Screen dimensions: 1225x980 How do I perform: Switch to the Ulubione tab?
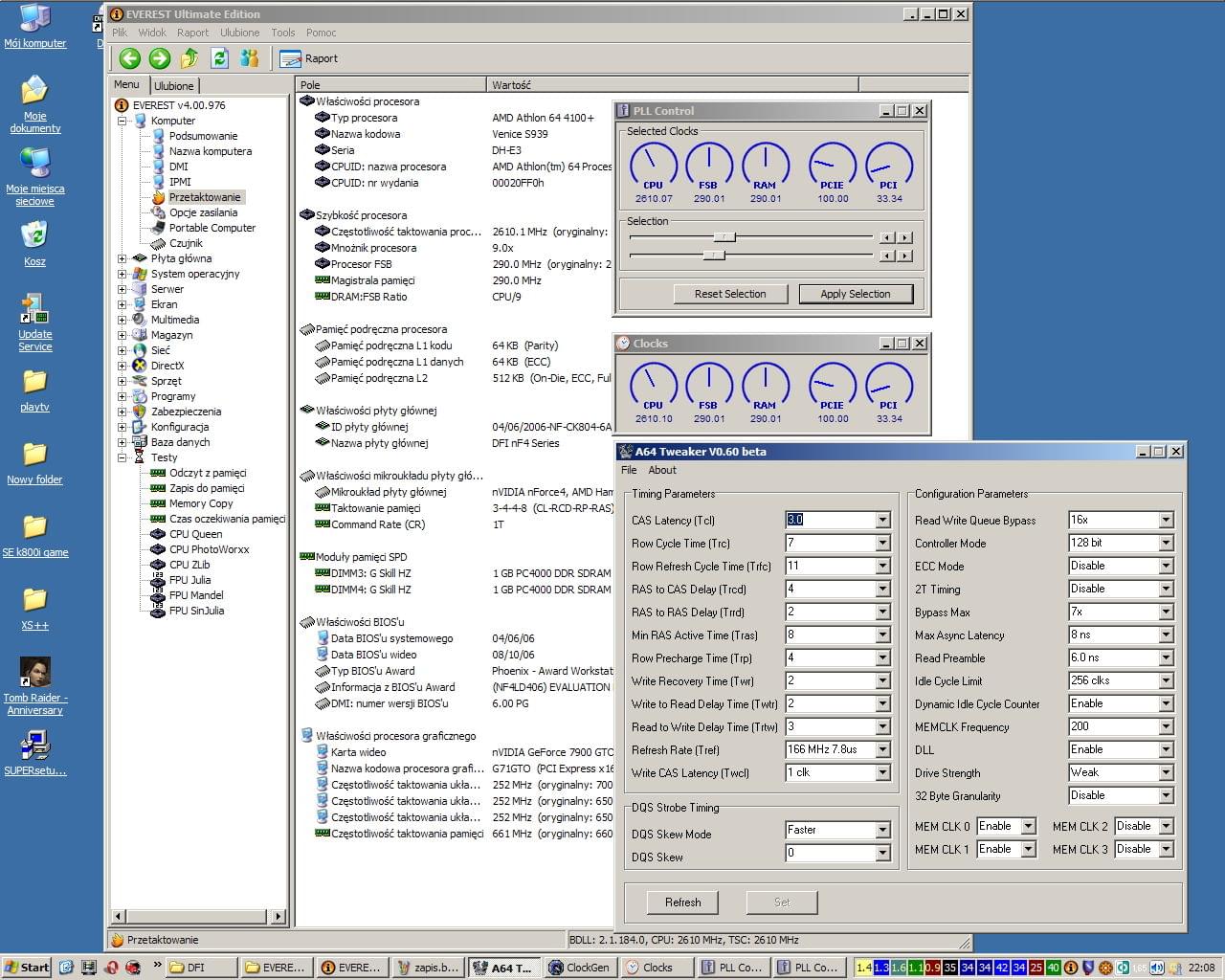tap(174, 85)
